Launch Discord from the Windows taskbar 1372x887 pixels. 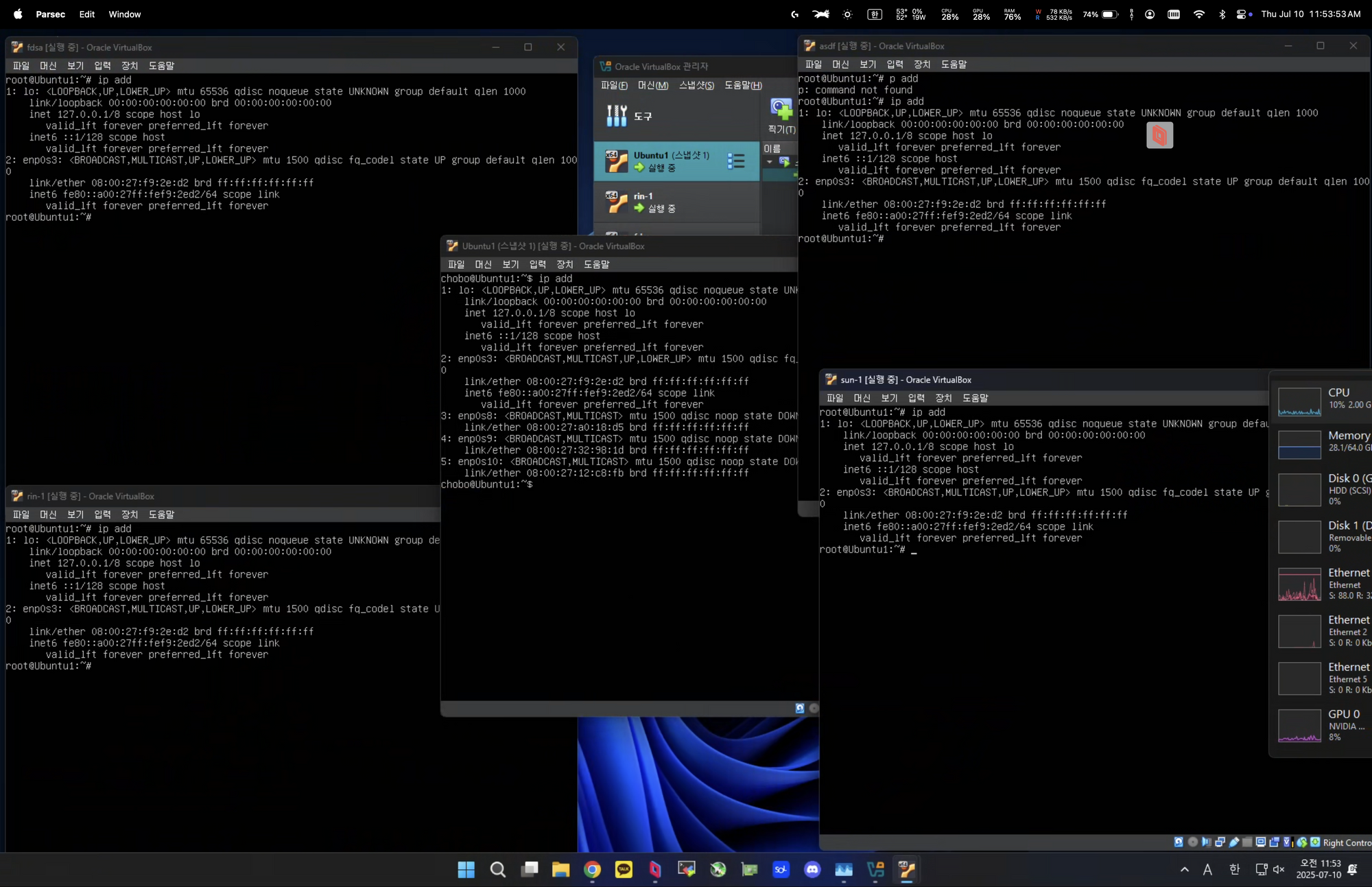tap(812, 870)
